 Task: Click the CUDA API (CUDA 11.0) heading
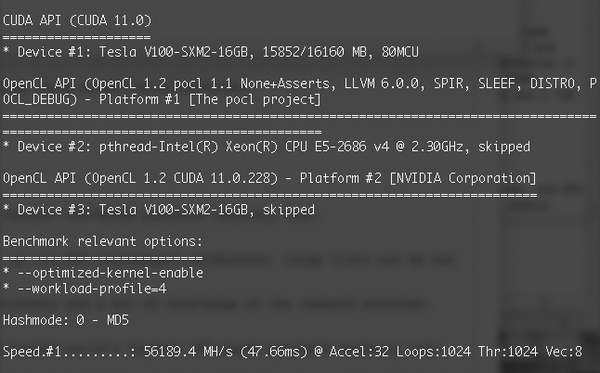pos(77,20)
